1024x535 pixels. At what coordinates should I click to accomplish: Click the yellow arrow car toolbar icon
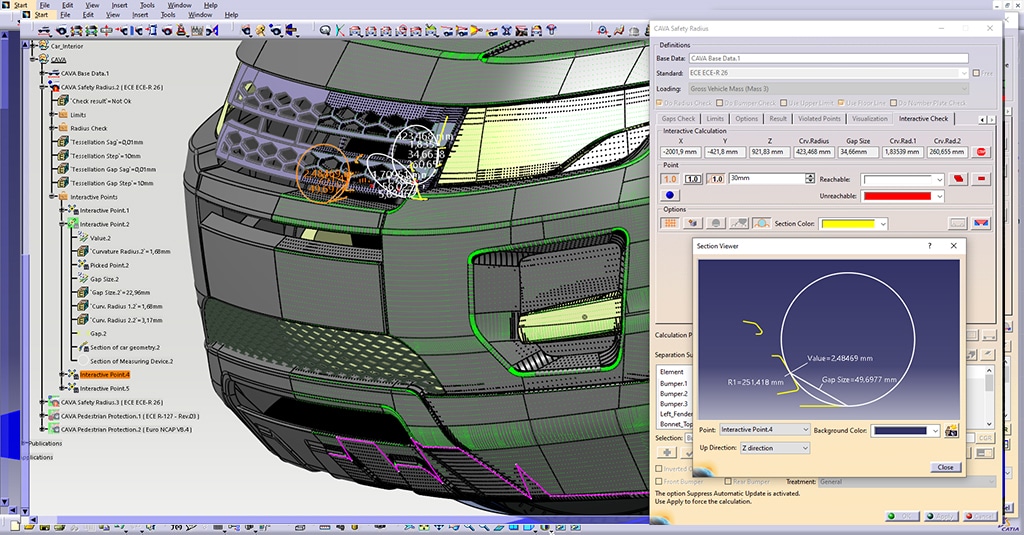(x=476, y=30)
